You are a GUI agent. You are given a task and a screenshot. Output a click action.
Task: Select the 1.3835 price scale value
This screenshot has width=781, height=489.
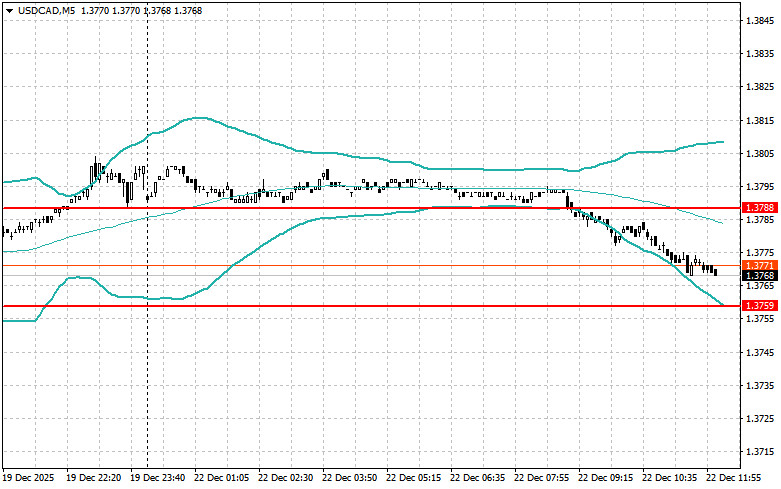point(760,53)
